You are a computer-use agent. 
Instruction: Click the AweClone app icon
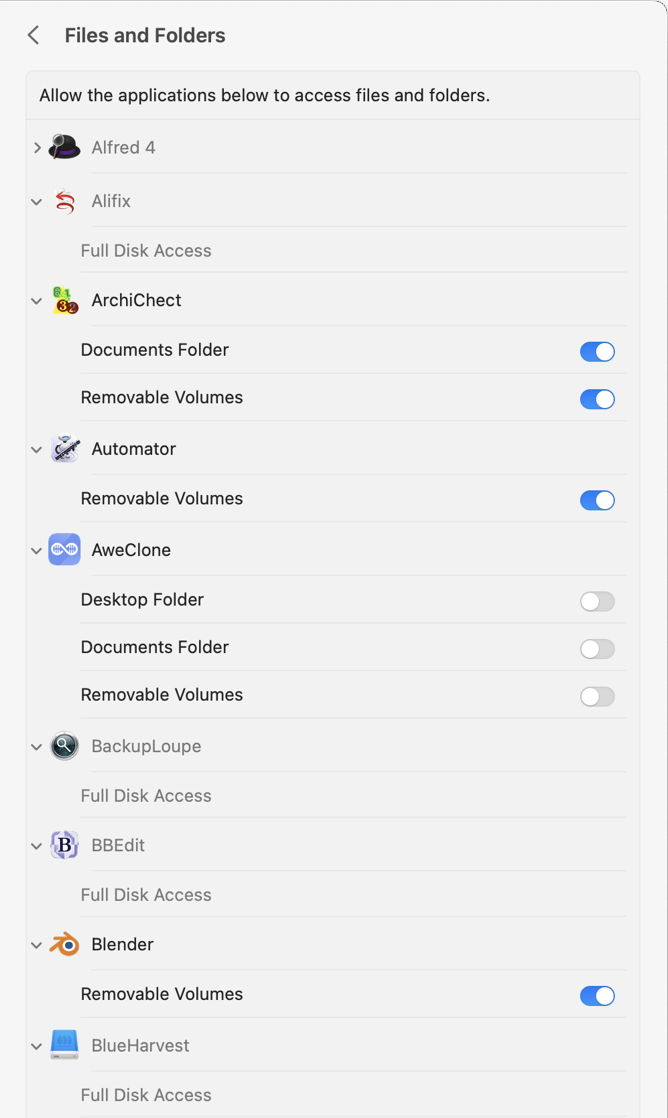[x=65, y=550]
